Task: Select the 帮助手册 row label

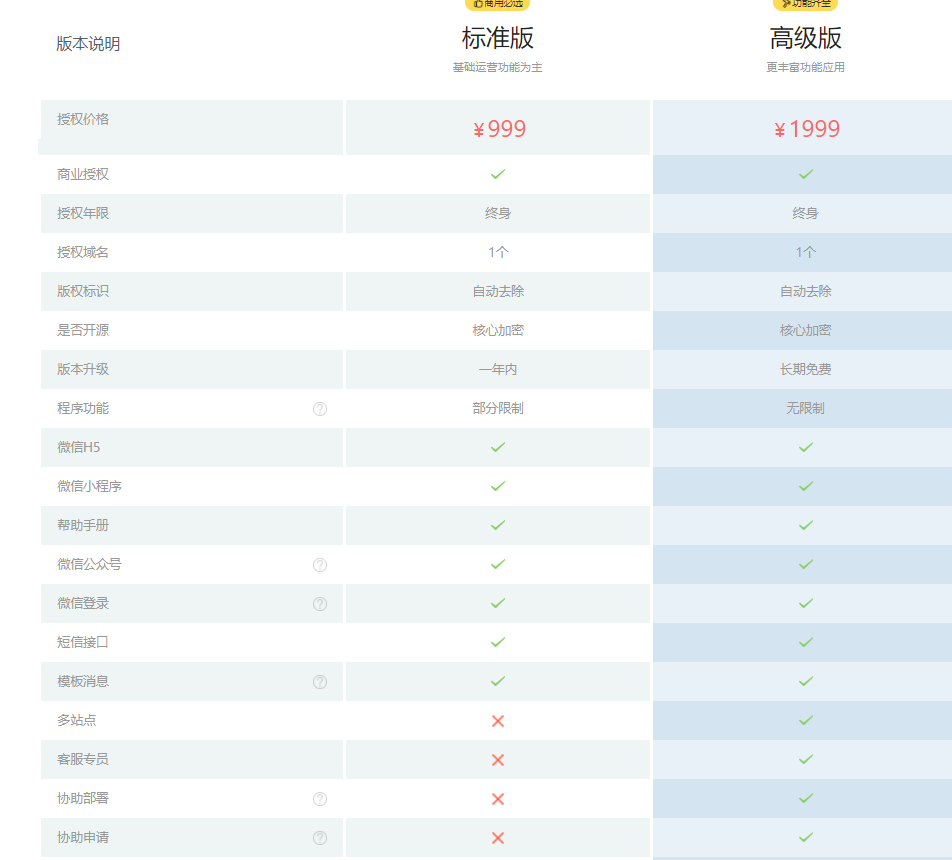Action: pyautogui.click(x=83, y=525)
